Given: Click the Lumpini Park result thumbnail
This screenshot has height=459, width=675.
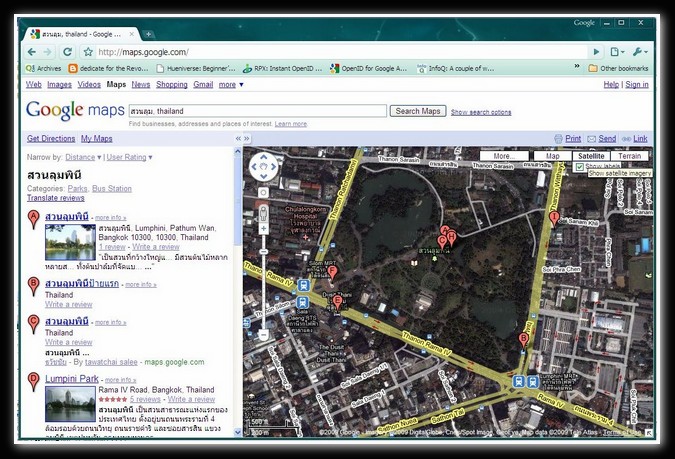Looking at the screenshot, I should click(70, 404).
